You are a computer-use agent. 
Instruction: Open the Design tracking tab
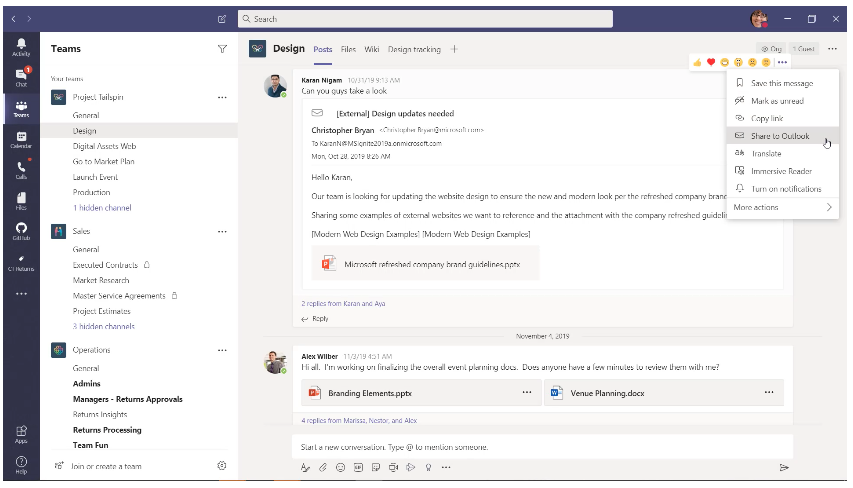[x=414, y=50]
